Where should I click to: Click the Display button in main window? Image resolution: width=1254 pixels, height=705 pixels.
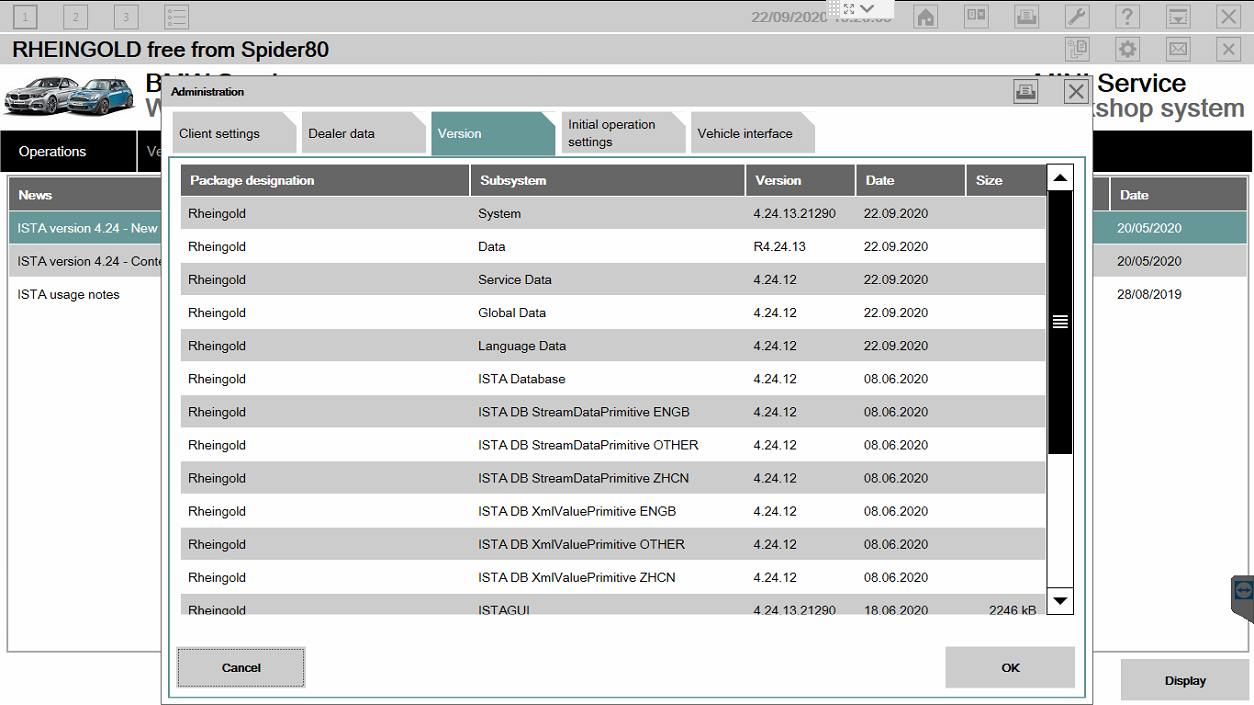1185,680
